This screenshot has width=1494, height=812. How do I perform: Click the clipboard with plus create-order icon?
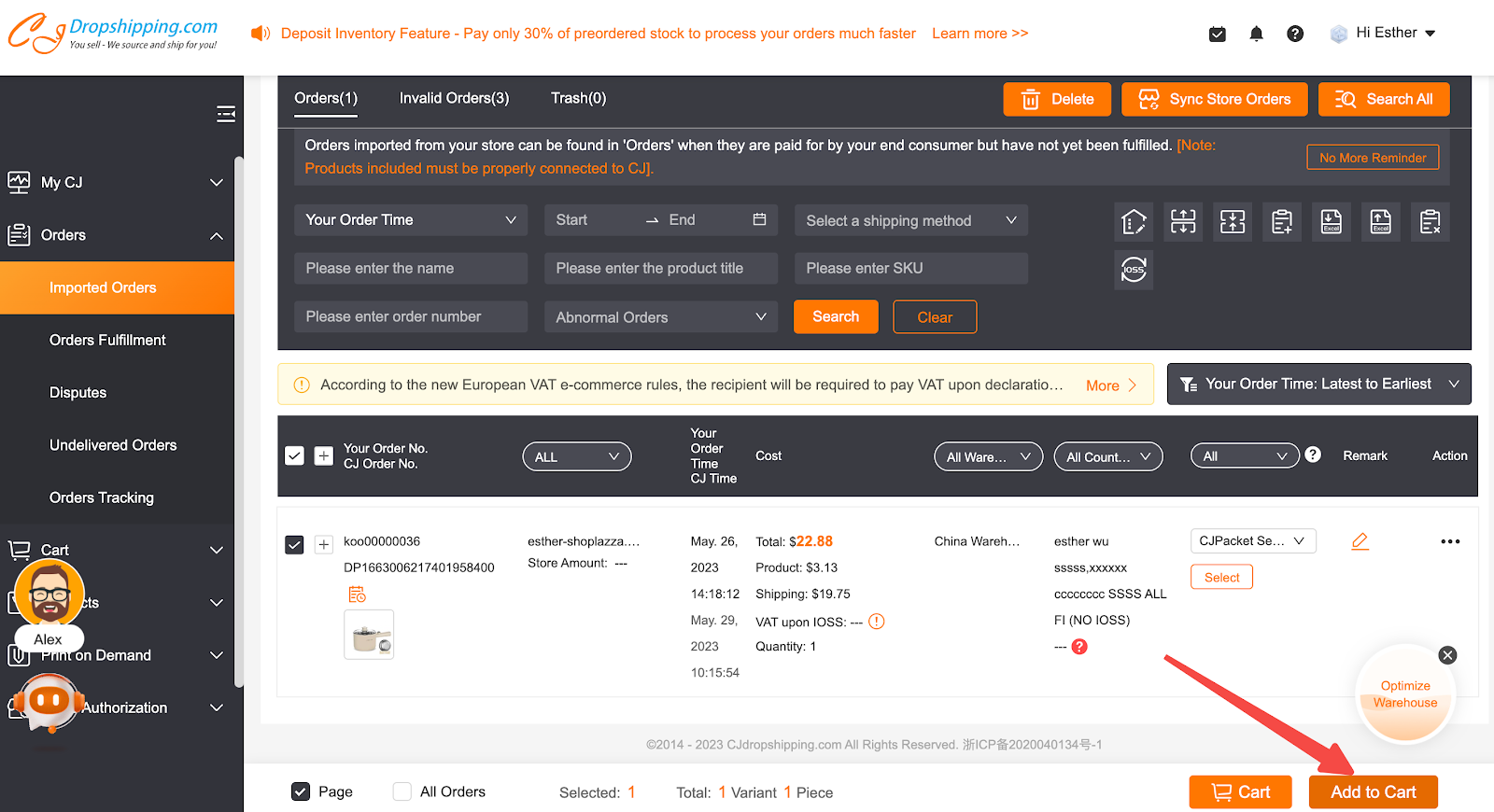click(x=1282, y=222)
